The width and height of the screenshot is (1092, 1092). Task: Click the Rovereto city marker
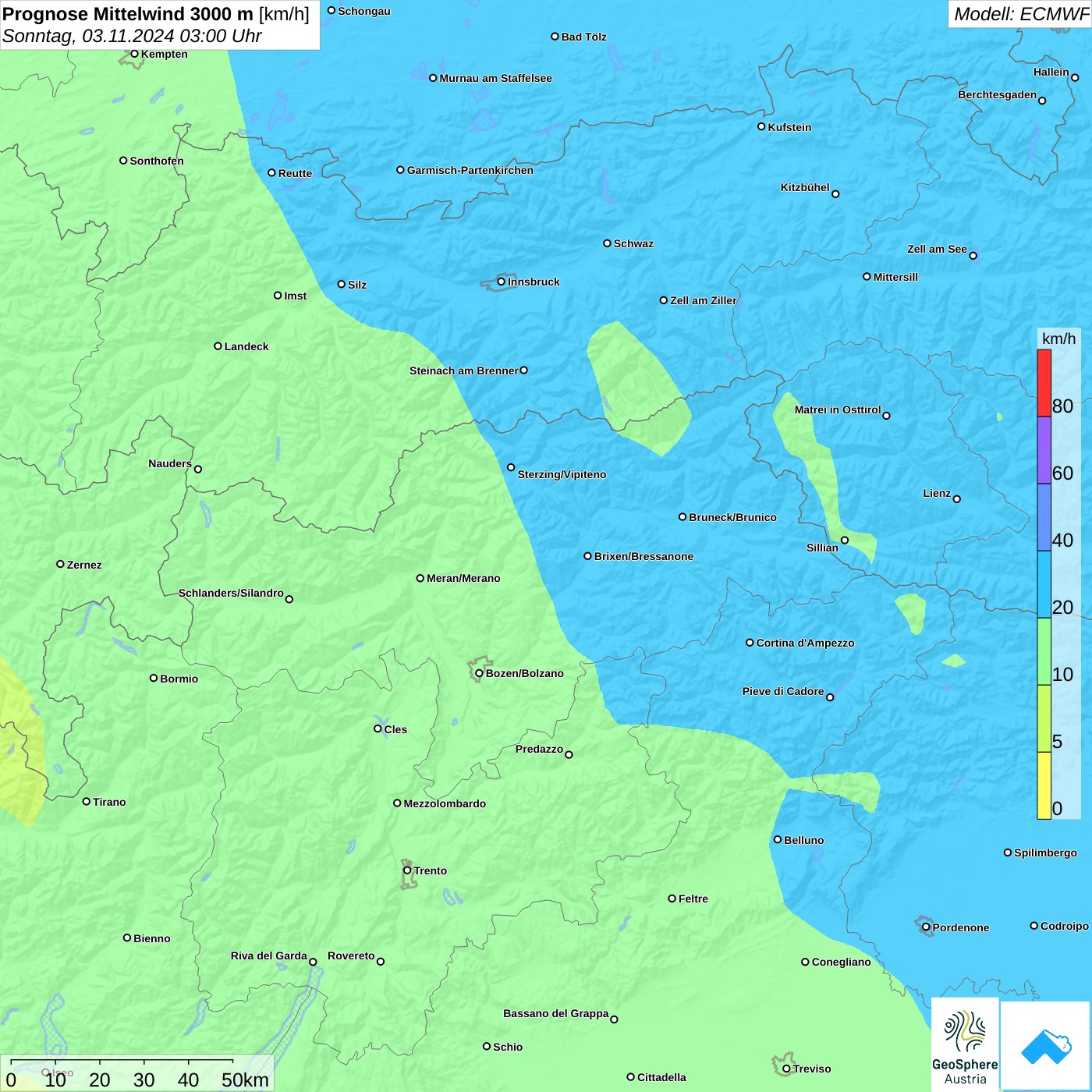[381, 962]
